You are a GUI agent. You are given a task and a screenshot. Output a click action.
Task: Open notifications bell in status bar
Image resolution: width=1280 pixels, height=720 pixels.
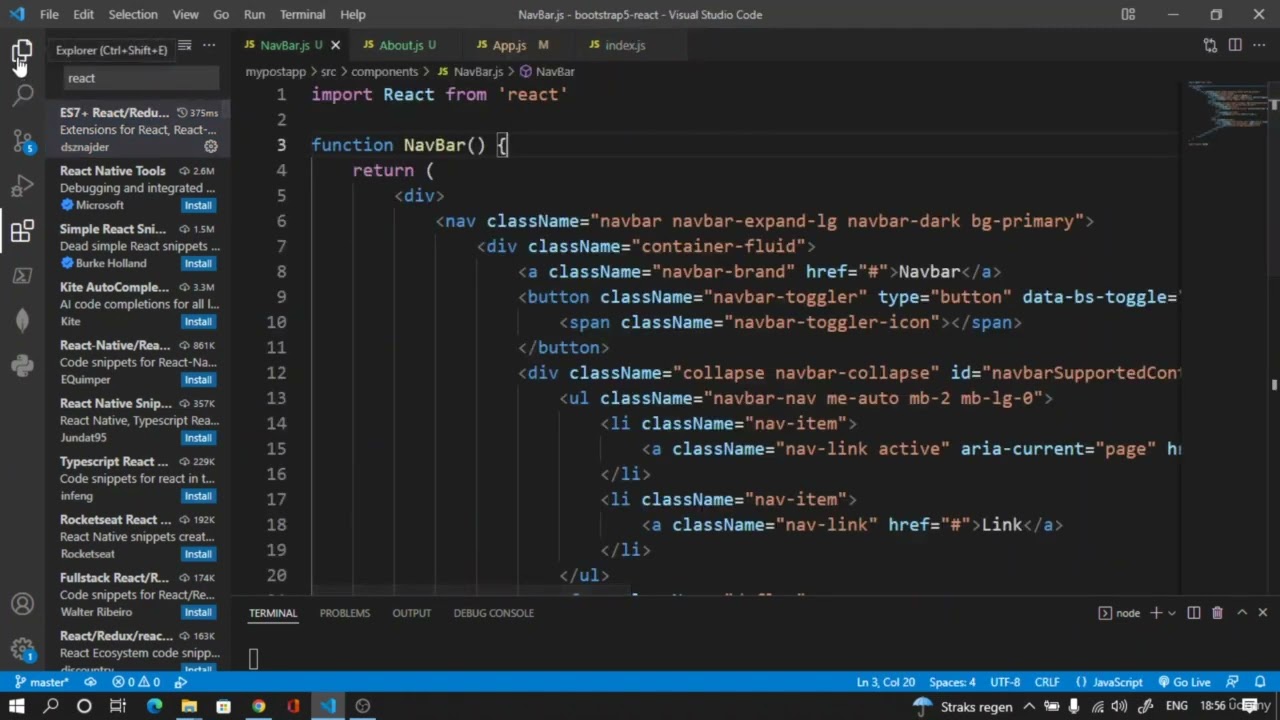point(1260,682)
